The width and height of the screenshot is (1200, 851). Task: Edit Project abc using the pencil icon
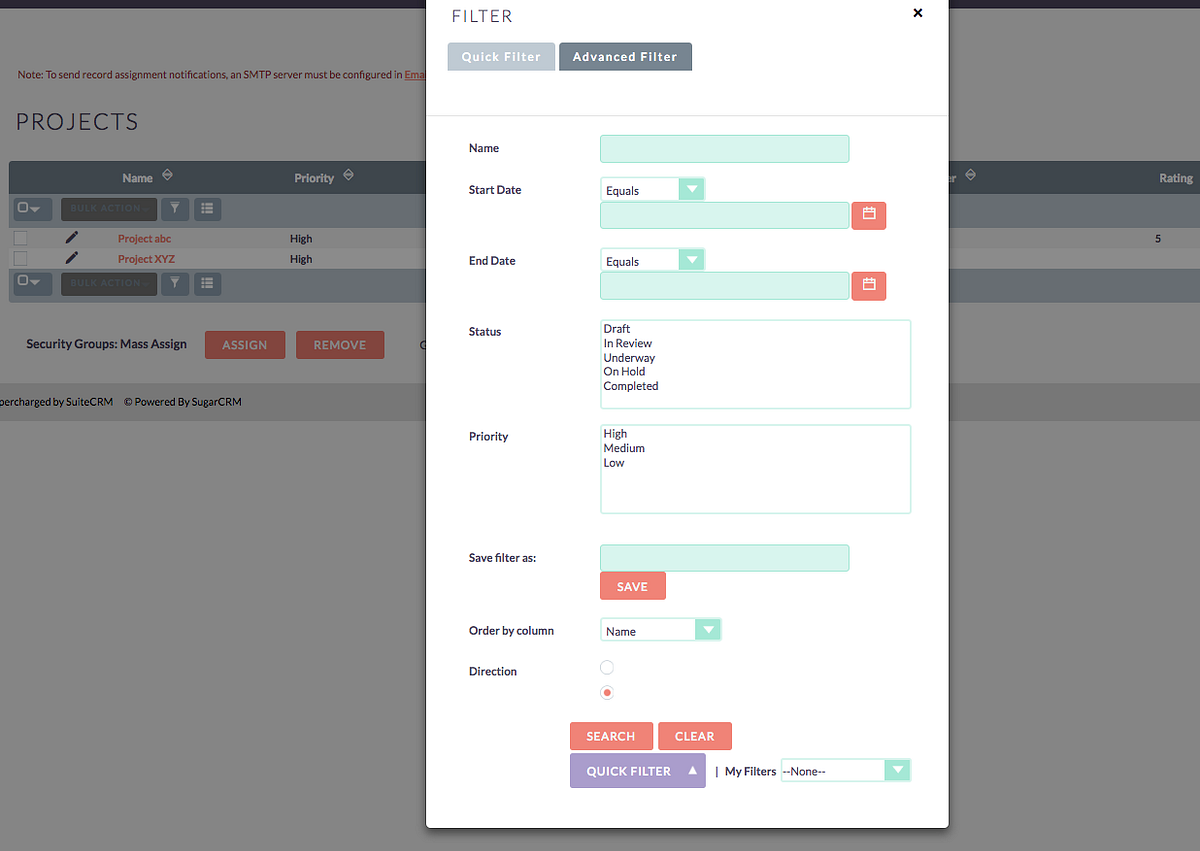click(x=70, y=237)
